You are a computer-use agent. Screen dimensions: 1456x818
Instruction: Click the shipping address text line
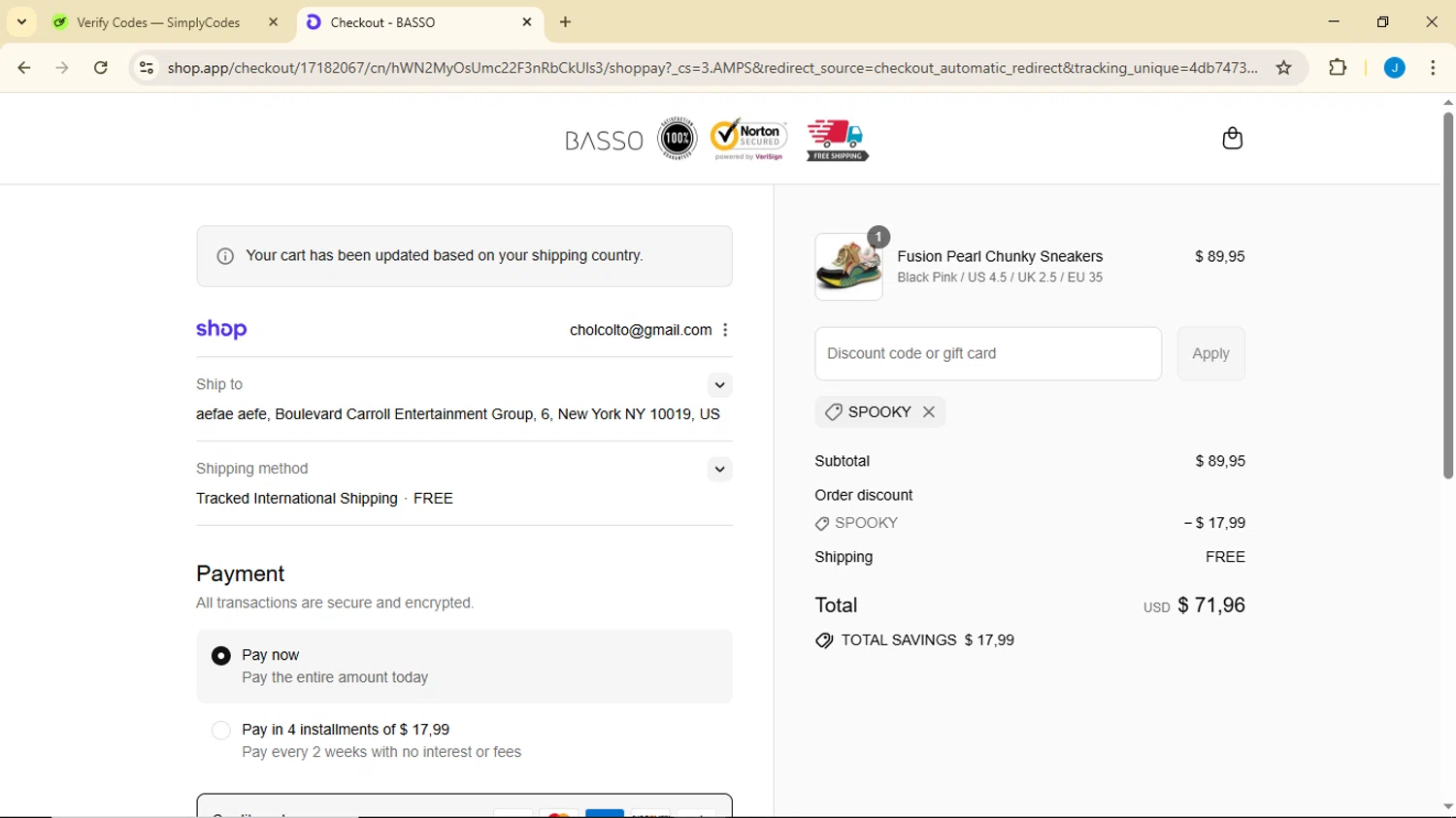pos(458,414)
